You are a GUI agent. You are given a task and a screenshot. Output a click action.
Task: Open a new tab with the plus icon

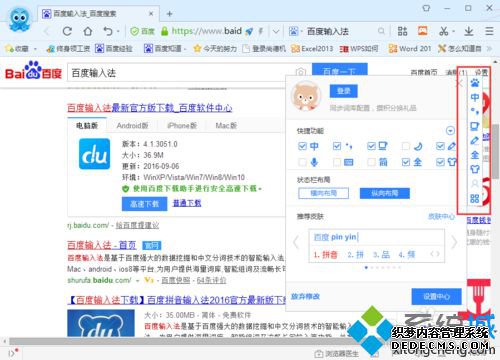(169, 14)
